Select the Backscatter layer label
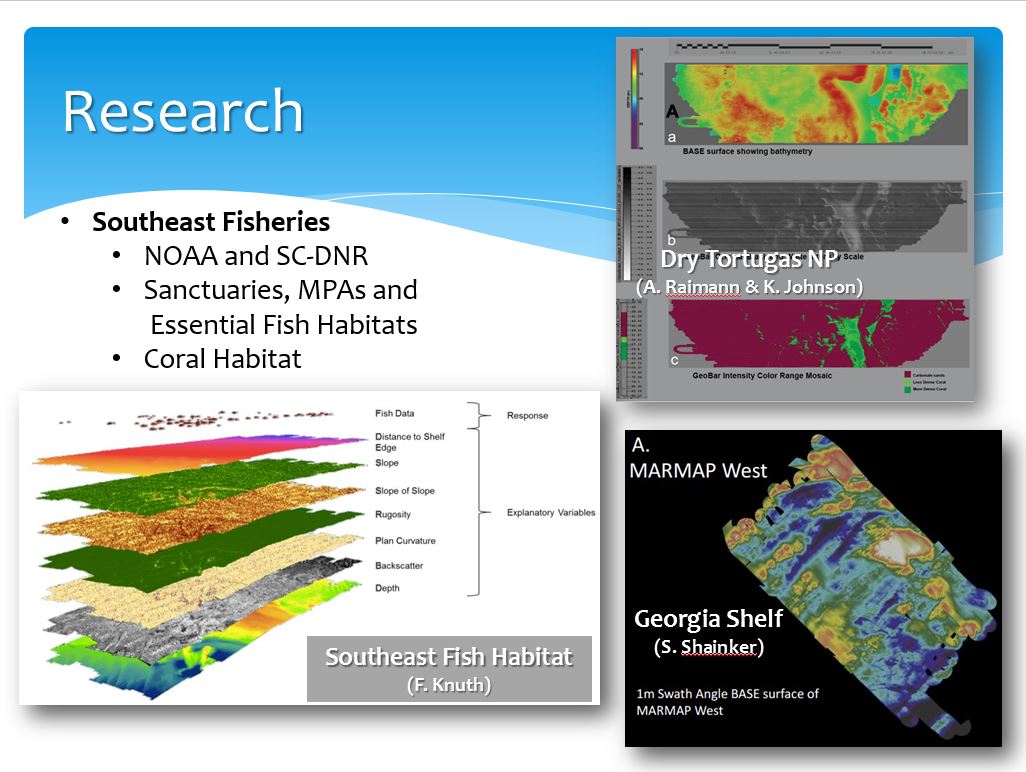The width and height of the screenshot is (1026, 772). (x=398, y=566)
